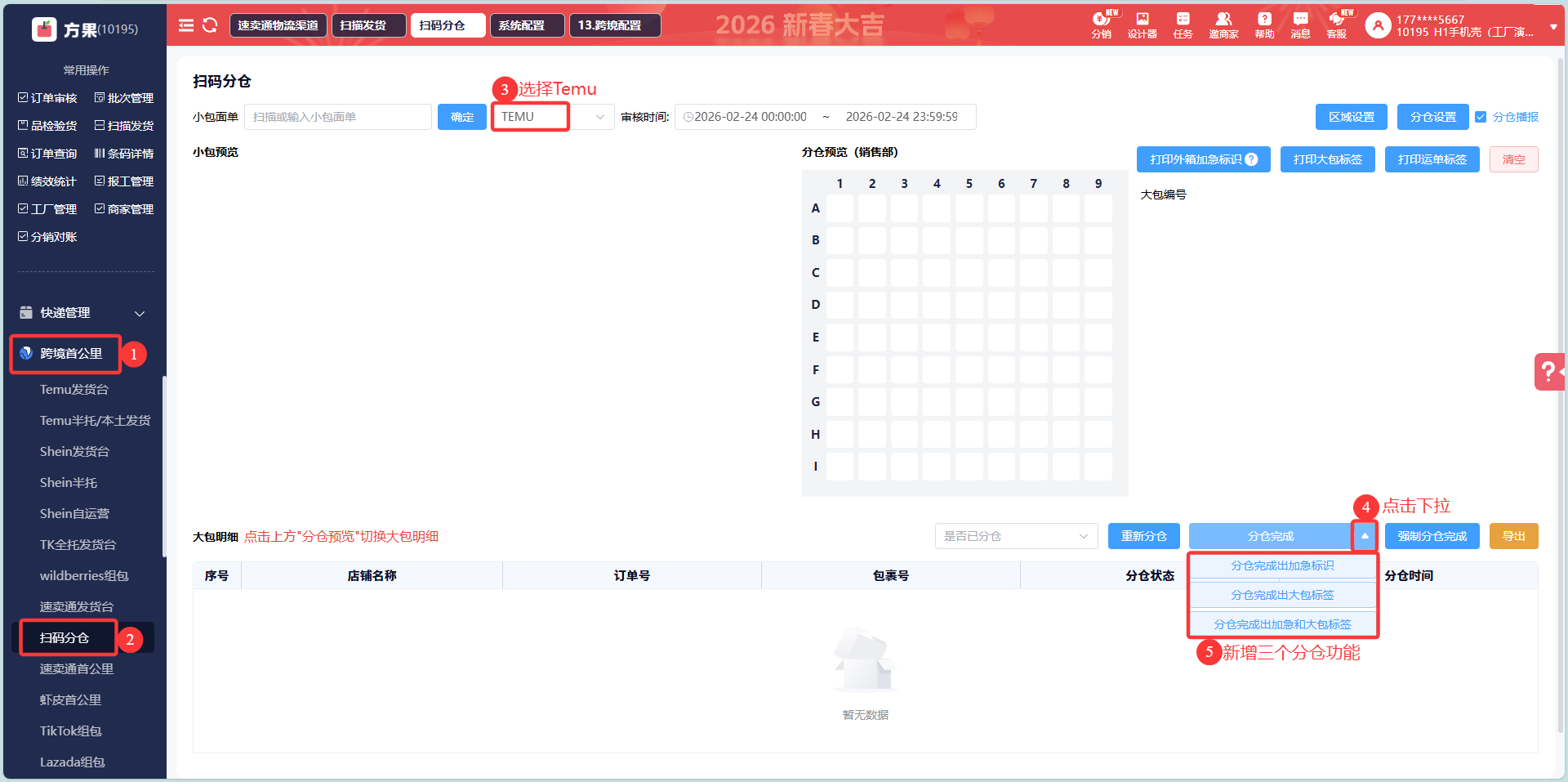This screenshot has height=782, width=1568.
Task: Open TK全托发货台 in sidebar
Action: pos(78,545)
